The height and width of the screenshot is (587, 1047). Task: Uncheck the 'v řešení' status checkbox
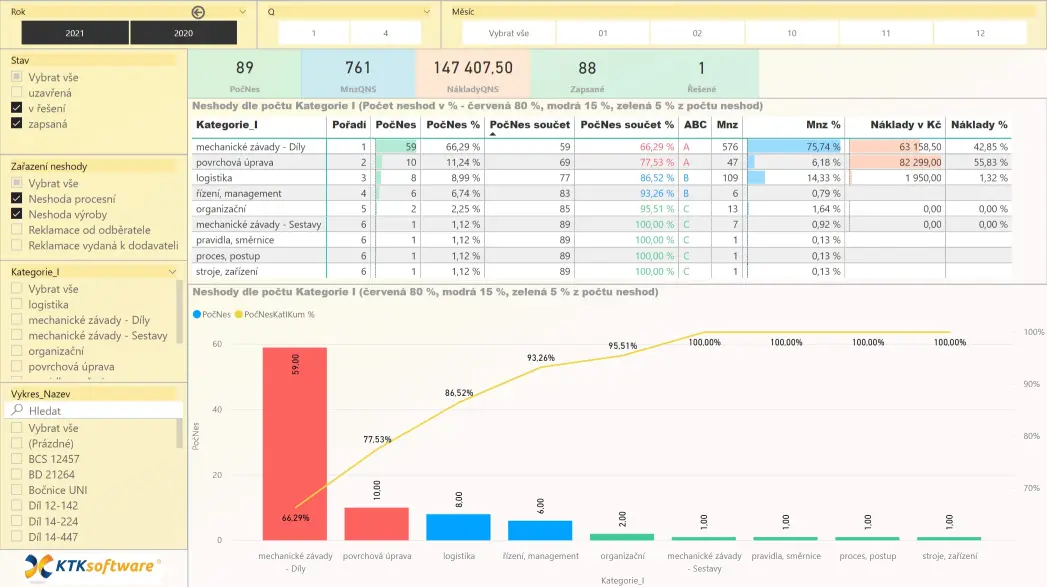(16, 108)
